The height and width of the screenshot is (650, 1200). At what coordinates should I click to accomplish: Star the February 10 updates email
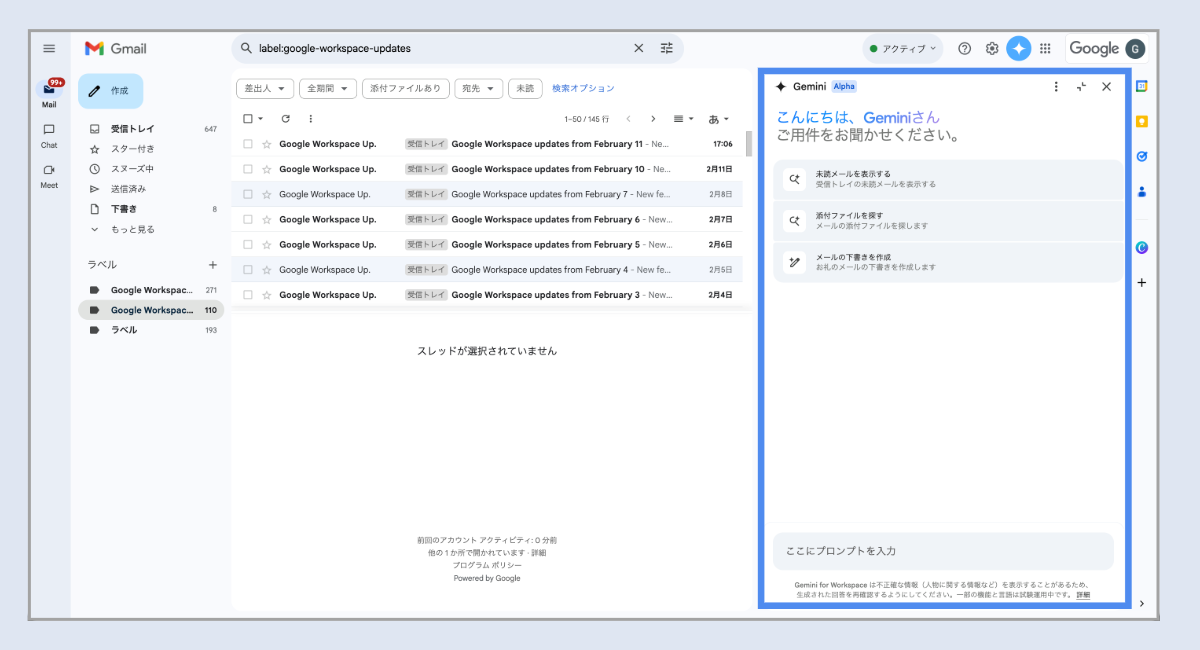tap(266, 169)
